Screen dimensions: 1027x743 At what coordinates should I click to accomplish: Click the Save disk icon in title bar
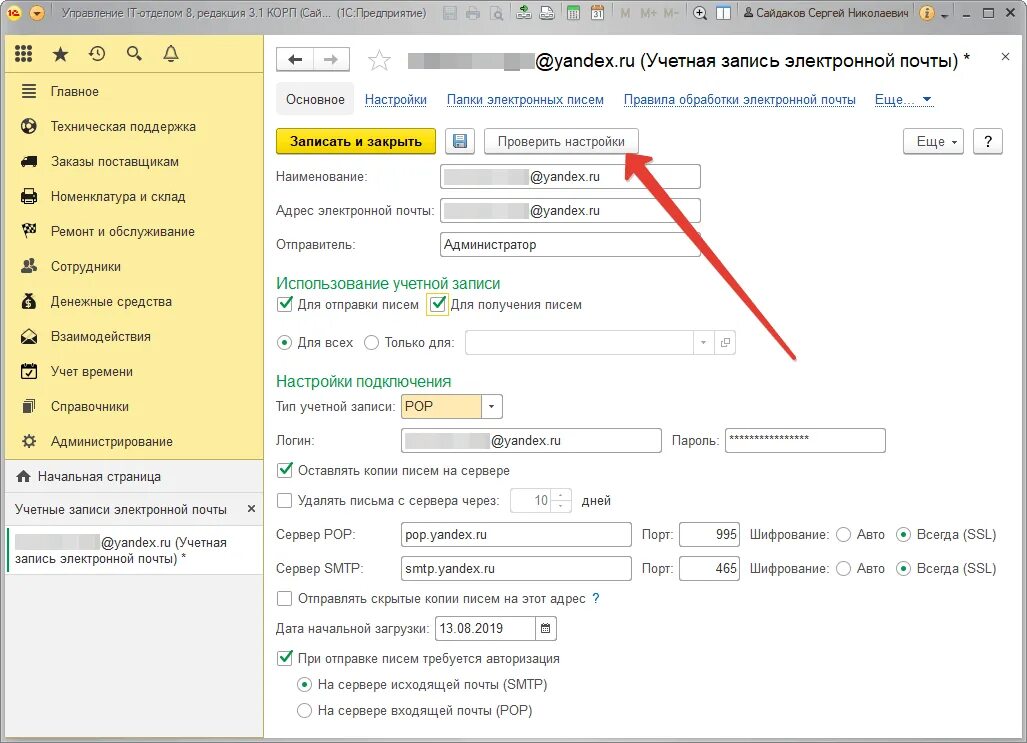[449, 13]
